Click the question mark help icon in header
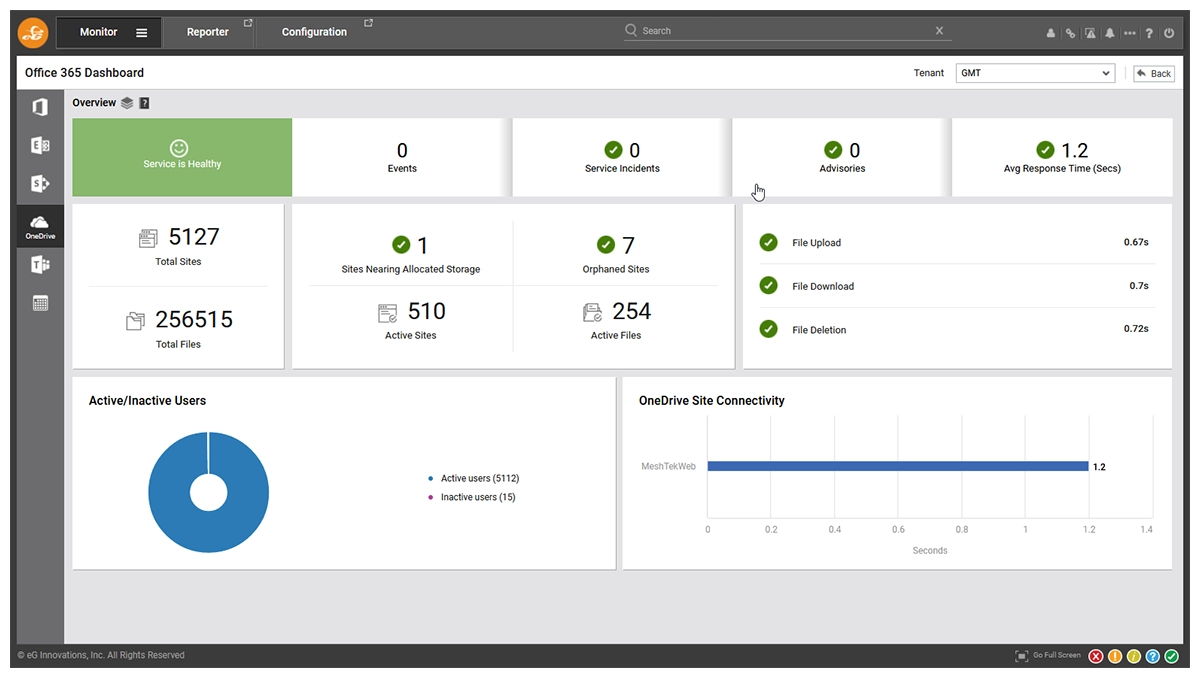The image size is (1200, 678). [1150, 33]
